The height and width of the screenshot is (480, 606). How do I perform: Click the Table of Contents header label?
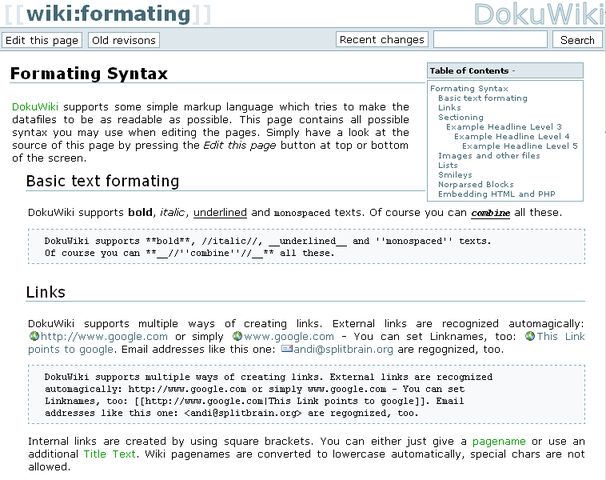(469, 71)
